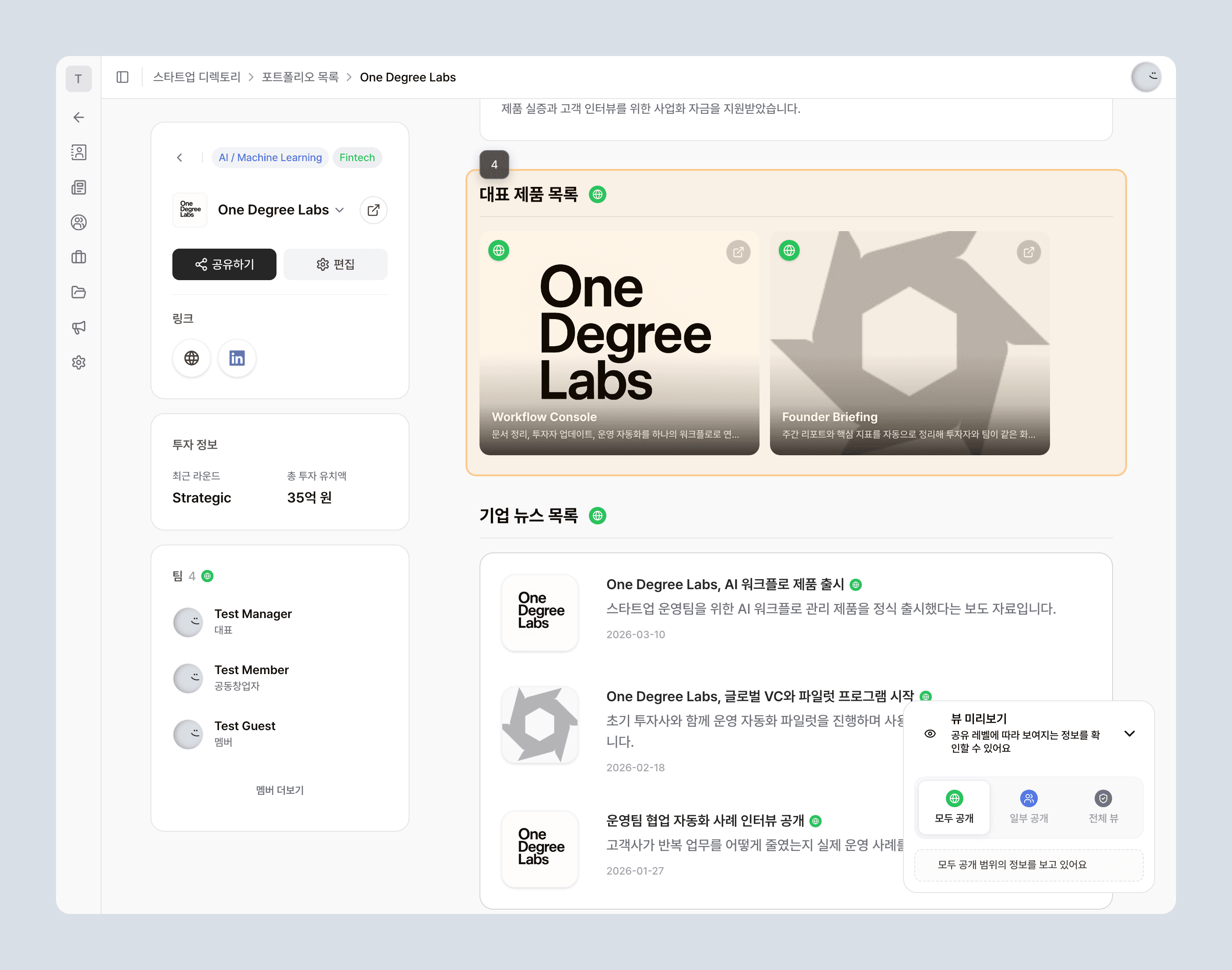Click thumbnail of 2026-03-10 news item
The image size is (1232, 970).
tap(540, 613)
